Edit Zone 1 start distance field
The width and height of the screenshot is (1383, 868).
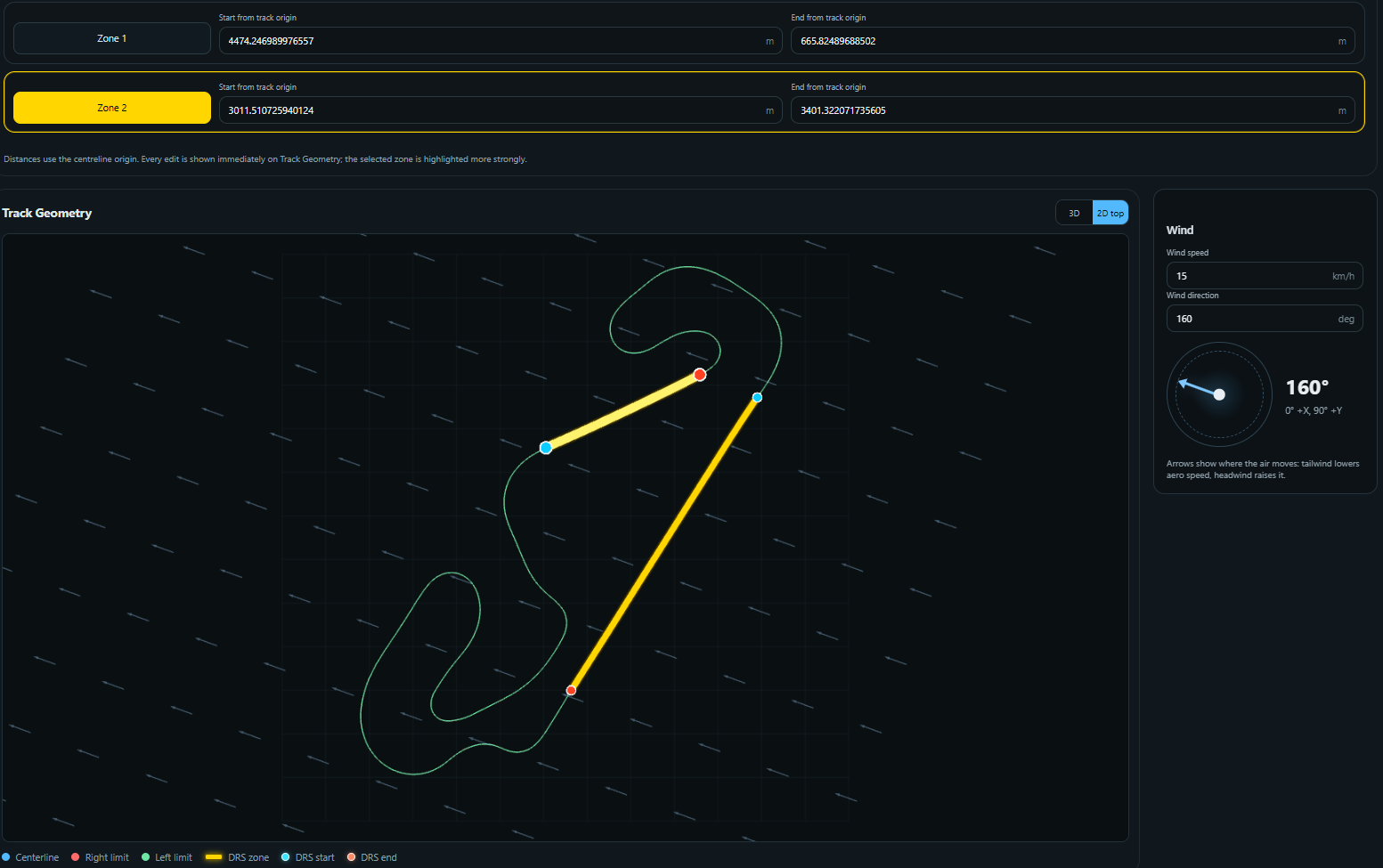pyautogui.click(x=500, y=41)
